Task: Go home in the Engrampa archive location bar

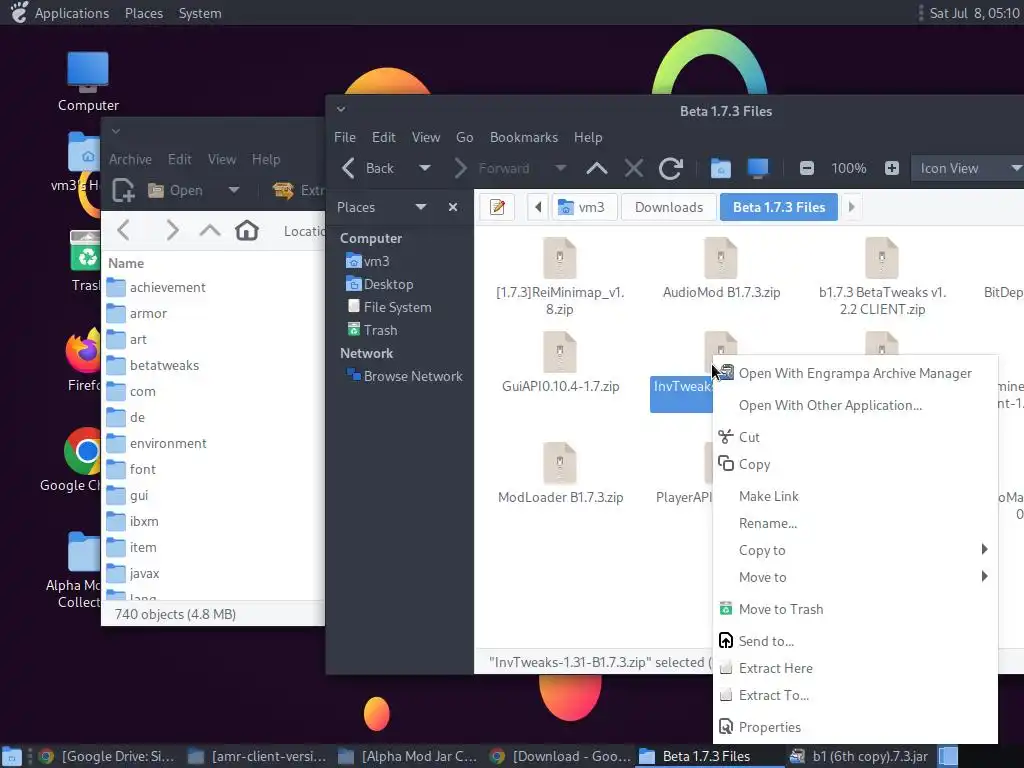Action: [x=247, y=231]
